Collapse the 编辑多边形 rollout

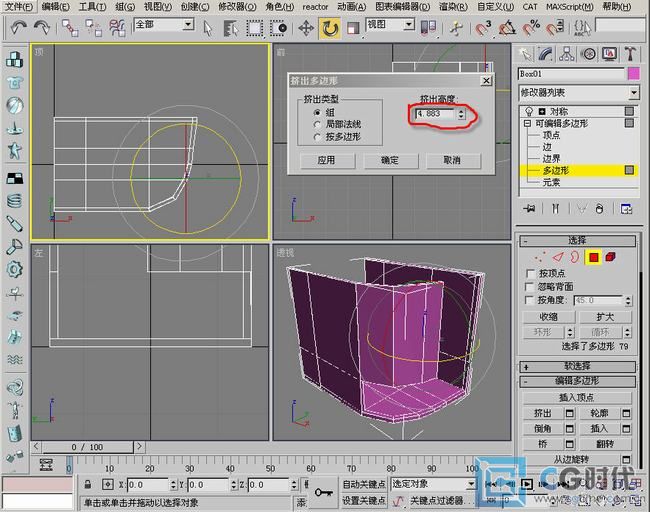point(577,381)
